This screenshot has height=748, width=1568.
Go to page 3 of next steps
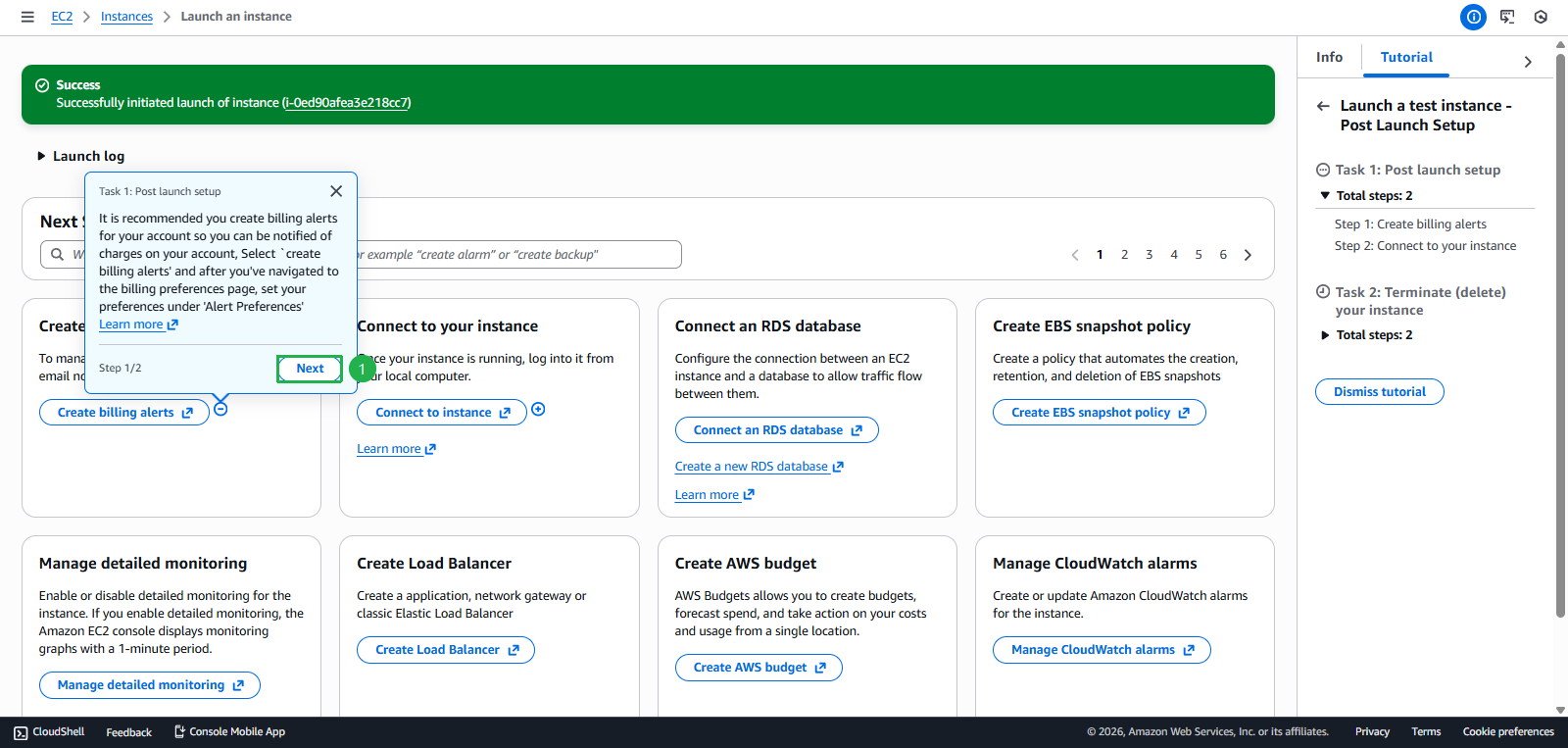coord(1149,255)
